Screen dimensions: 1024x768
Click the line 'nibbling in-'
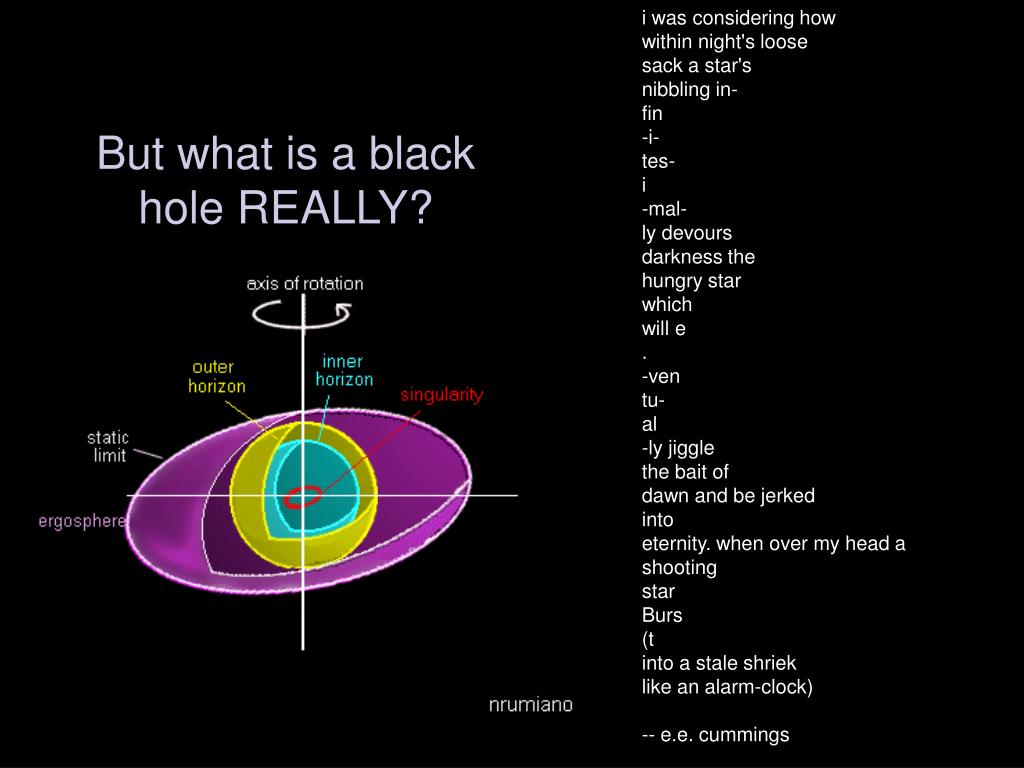pyautogui.click(x=690, y=89)
